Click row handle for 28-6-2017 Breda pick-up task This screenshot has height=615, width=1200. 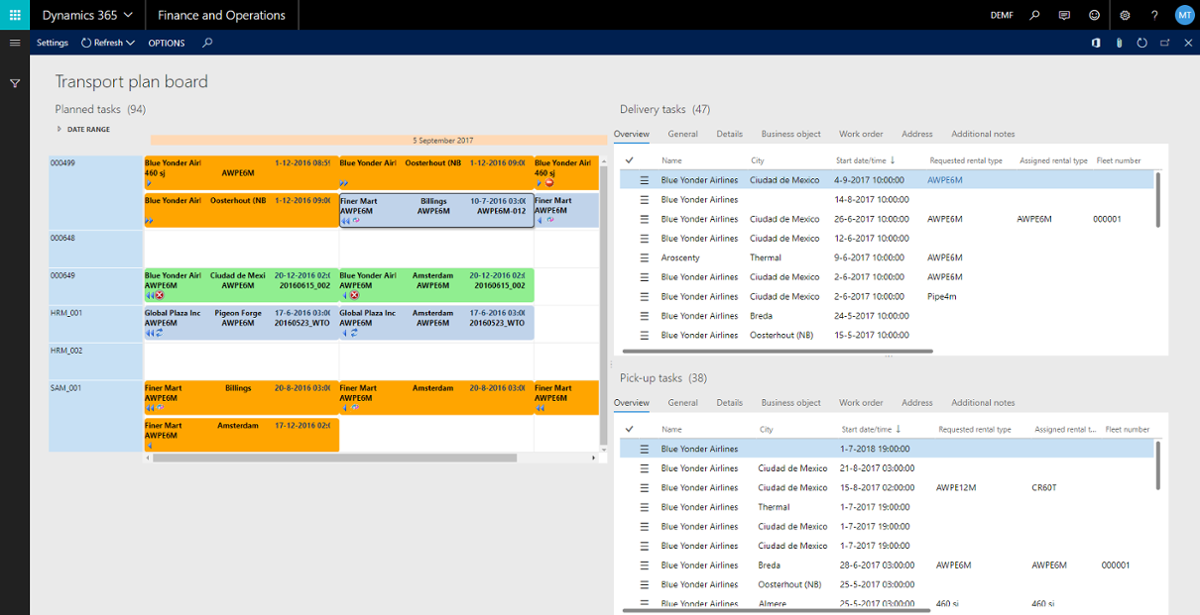click(644, 565)
